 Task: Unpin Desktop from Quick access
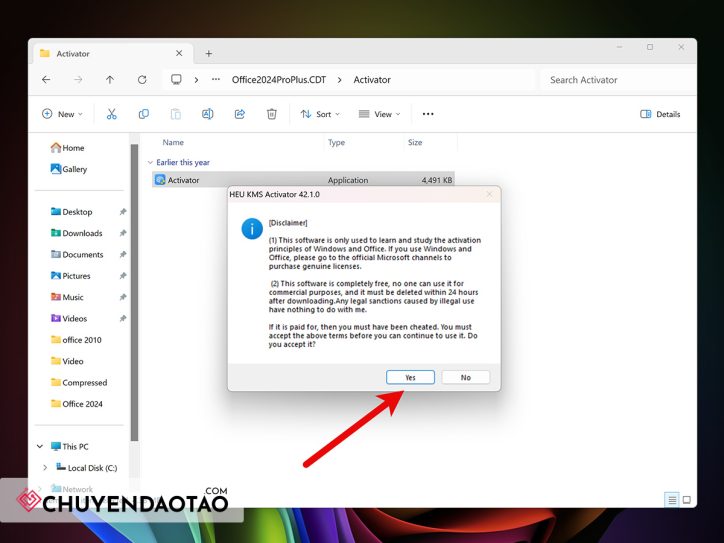[123, 212]
